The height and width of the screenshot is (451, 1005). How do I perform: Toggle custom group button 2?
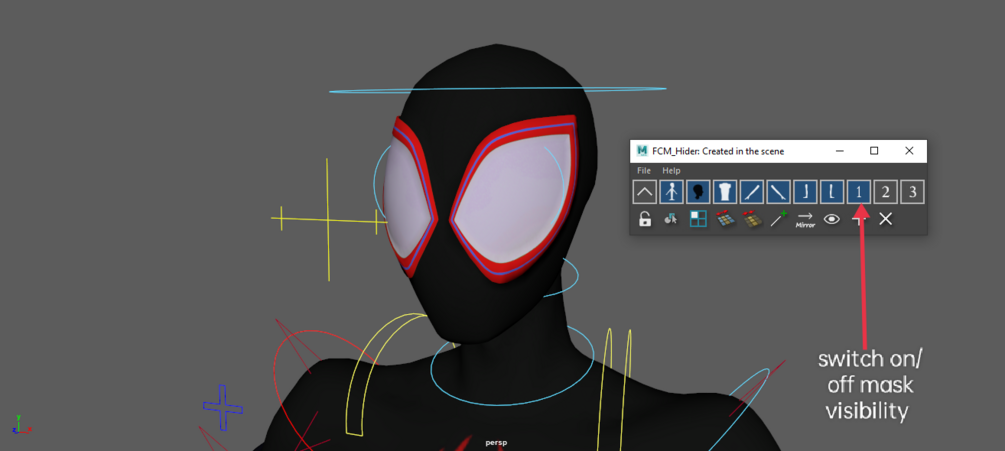pos(885,192)
